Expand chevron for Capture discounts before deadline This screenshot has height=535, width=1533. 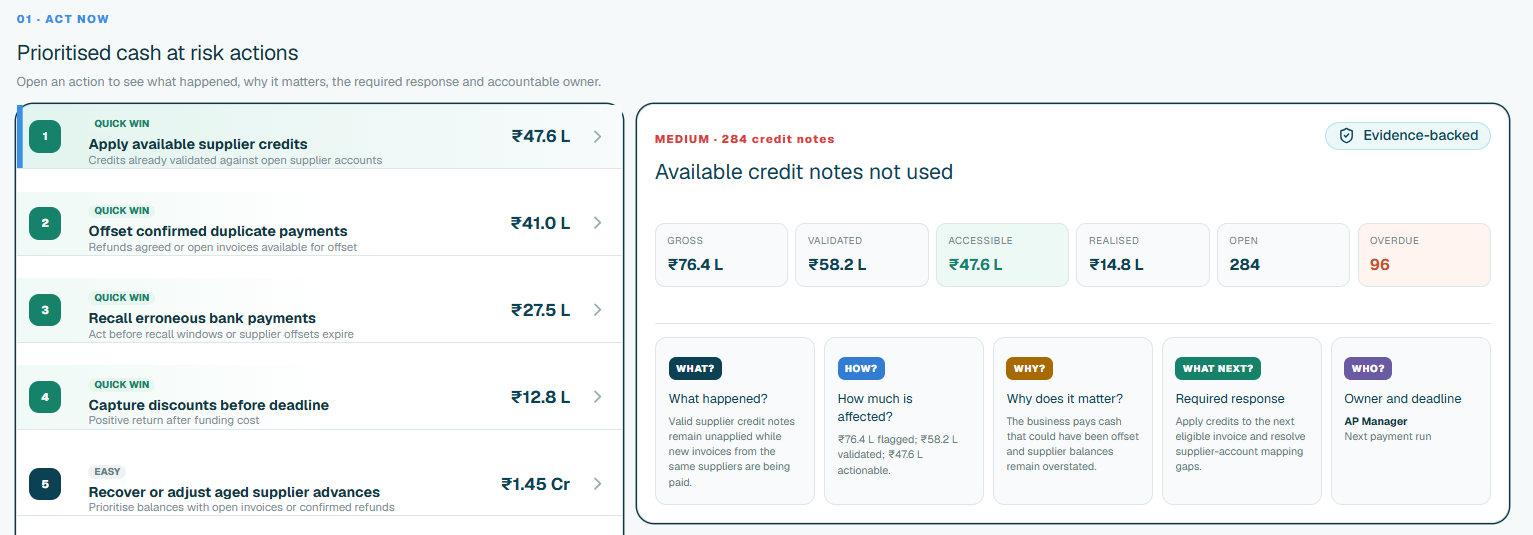[x=597, y=397]
